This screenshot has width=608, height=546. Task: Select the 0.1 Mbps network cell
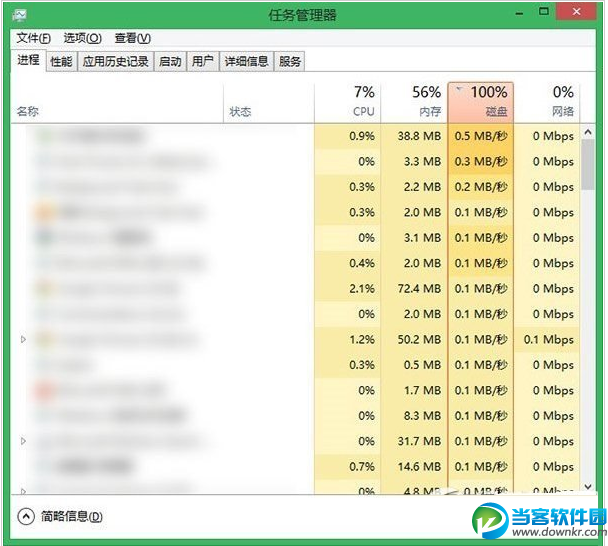[547, 339]
